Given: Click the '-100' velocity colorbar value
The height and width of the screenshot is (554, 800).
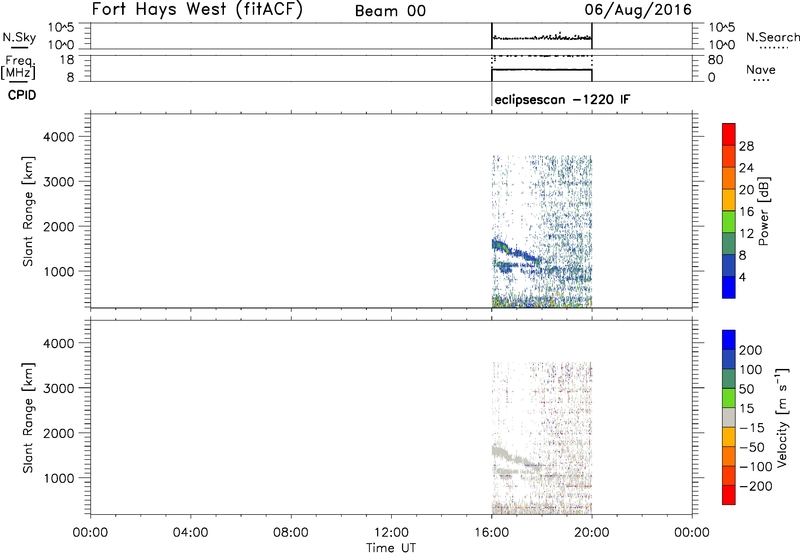Looking at the screenshot, I should (x=756, y=467).
